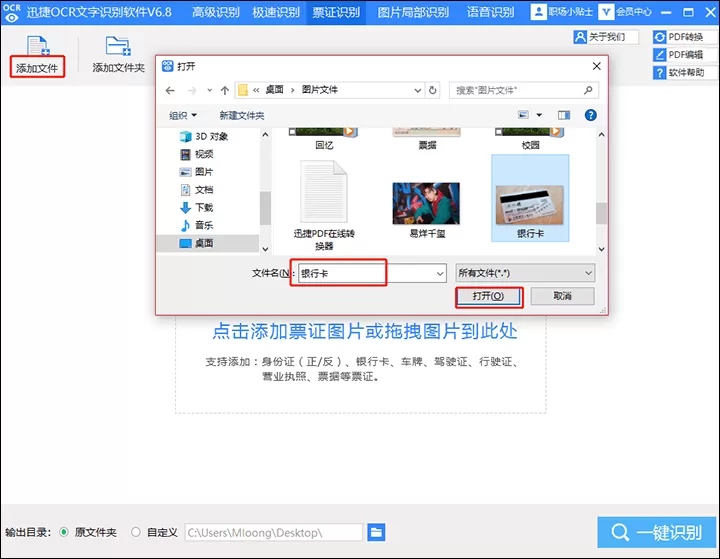The height and width of the screenshot is (559, 720).
Task: Switch to 语音识别 tab
Action: tap(490, 12)
